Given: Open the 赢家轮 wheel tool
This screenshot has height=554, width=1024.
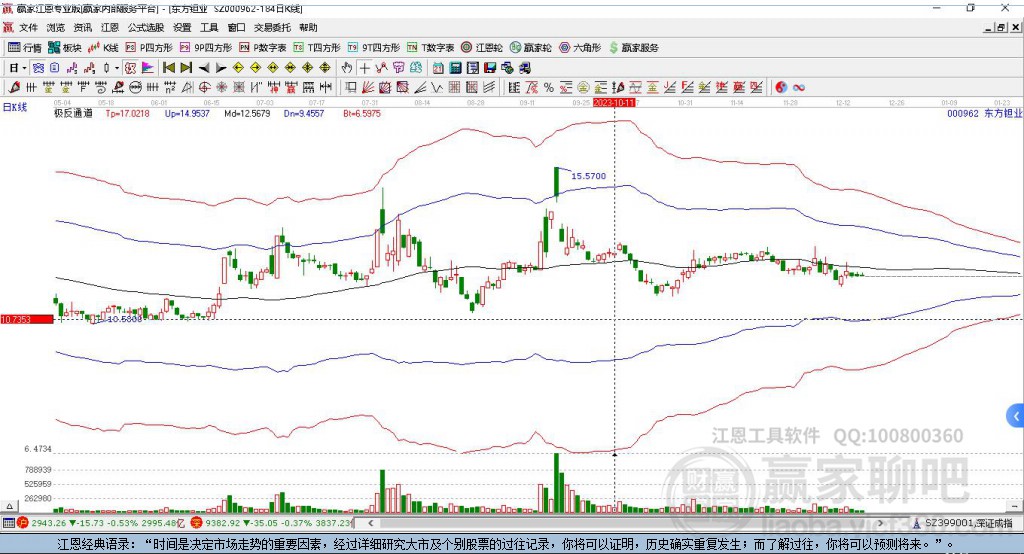Looking at the screenshot, I should click(531, 48).
